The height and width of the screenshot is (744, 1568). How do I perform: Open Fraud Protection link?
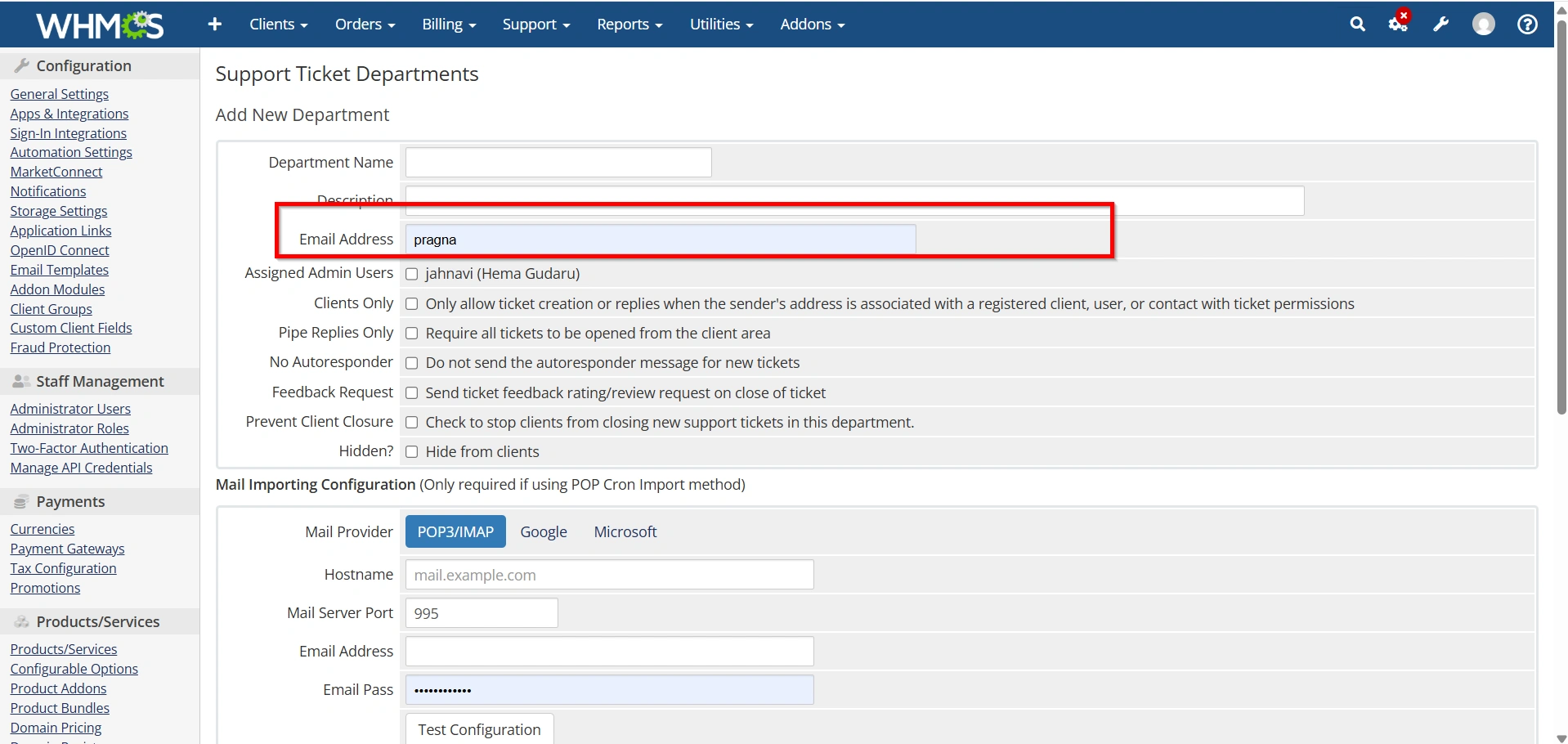pyautogui.click(x=60, y=347)
